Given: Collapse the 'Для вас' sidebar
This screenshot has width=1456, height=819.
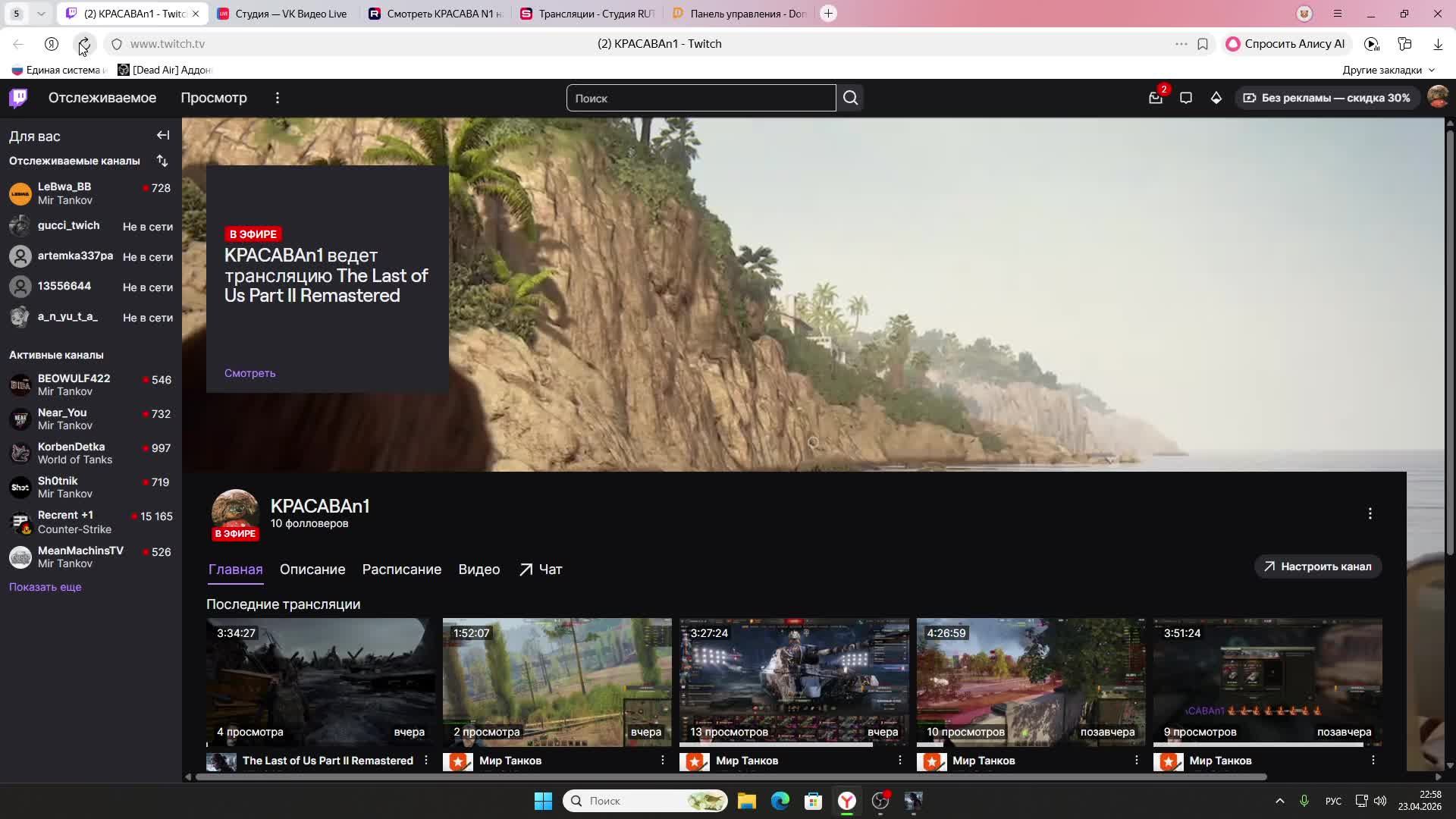Looking at the screenshot, I should point(163,136).
